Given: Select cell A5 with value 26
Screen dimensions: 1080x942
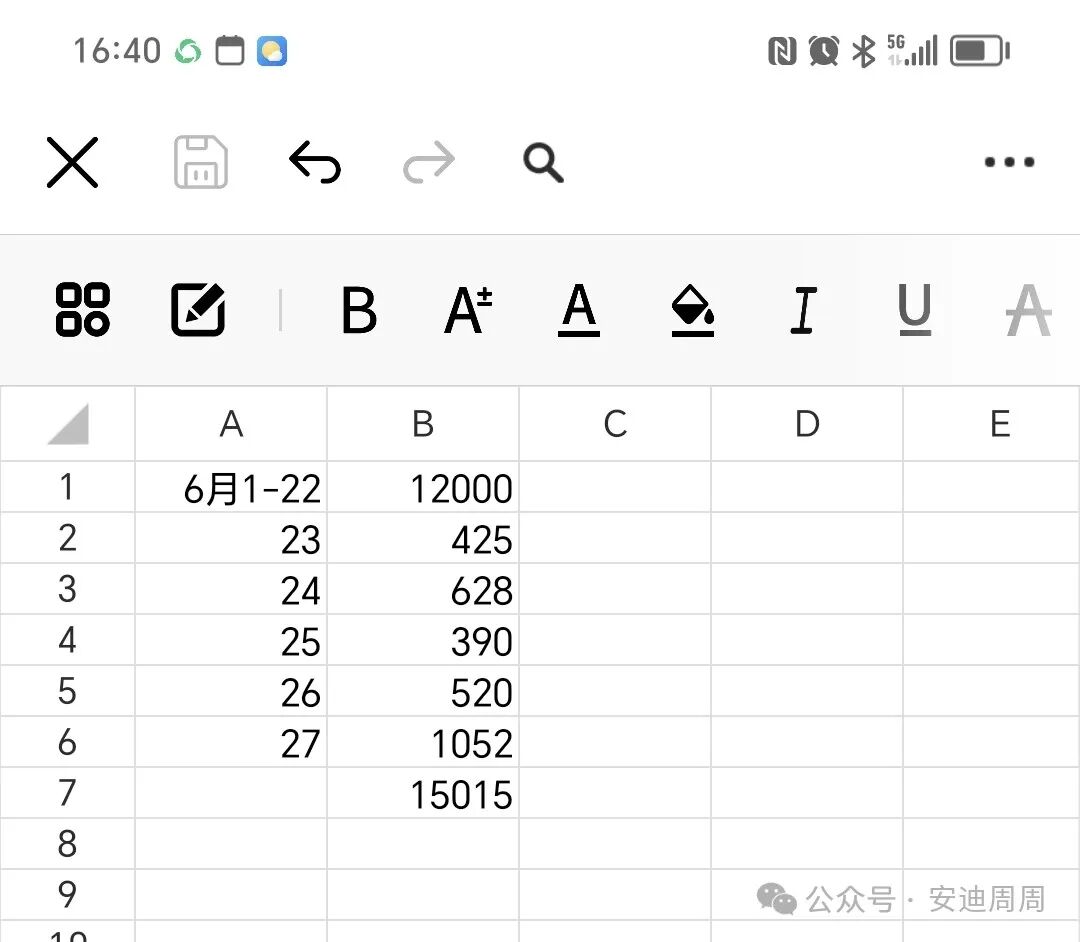Looking at the screenshot, I should (x=231, y=691).
